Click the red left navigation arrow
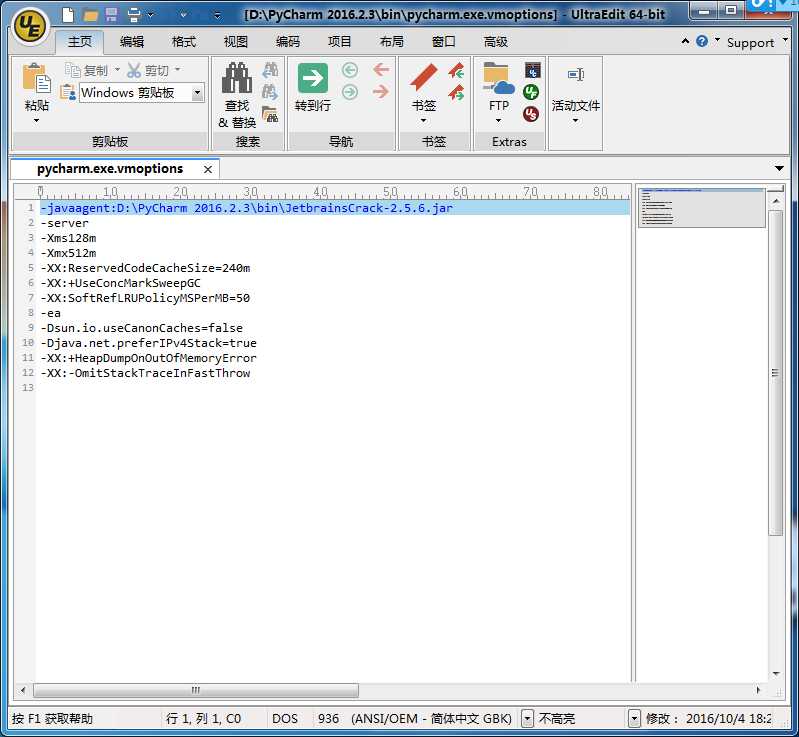The width and height of the screenshot is (799, 737). (381, 69)
